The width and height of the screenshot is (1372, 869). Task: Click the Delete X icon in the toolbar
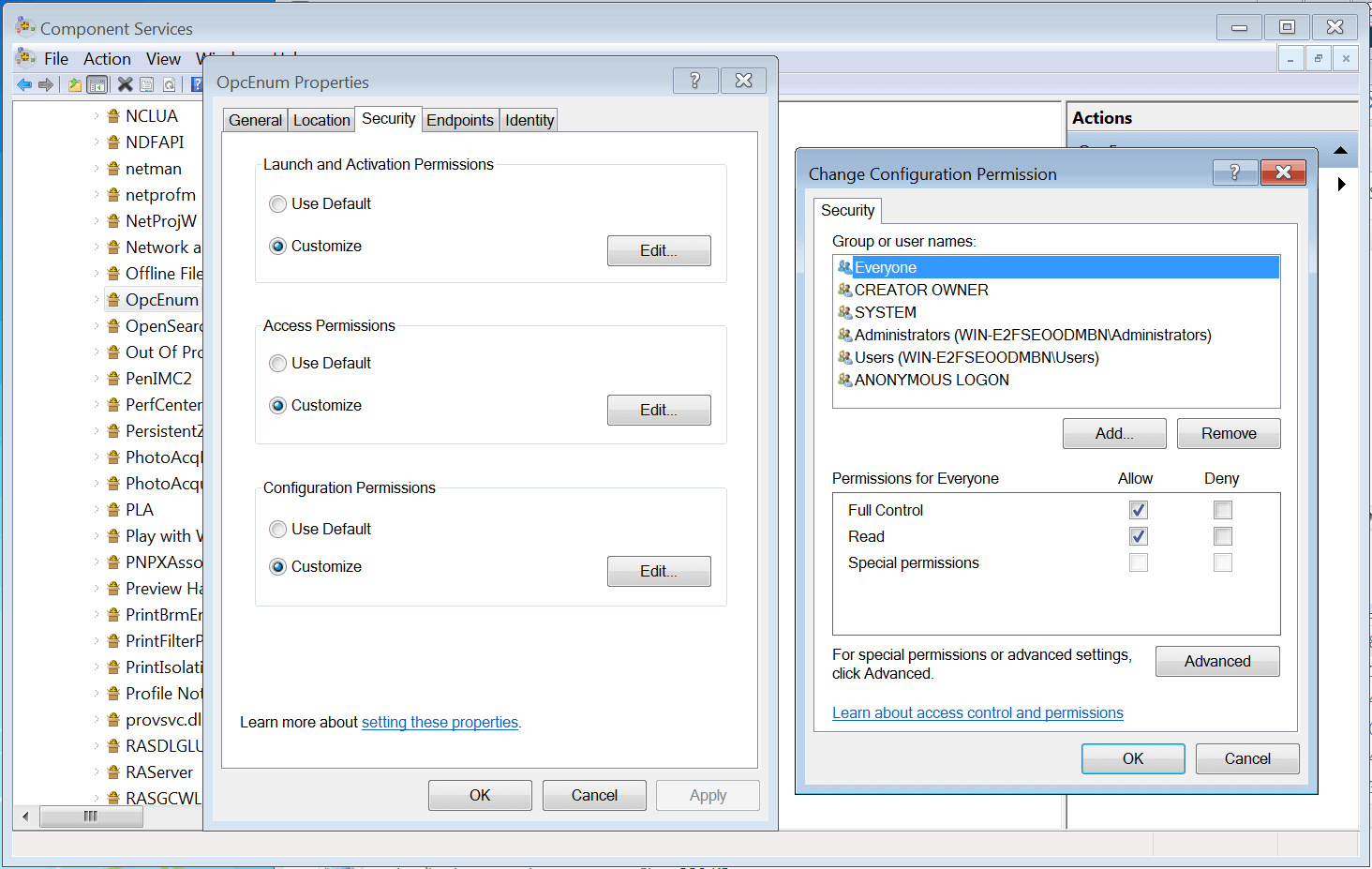tap(125, 84)
